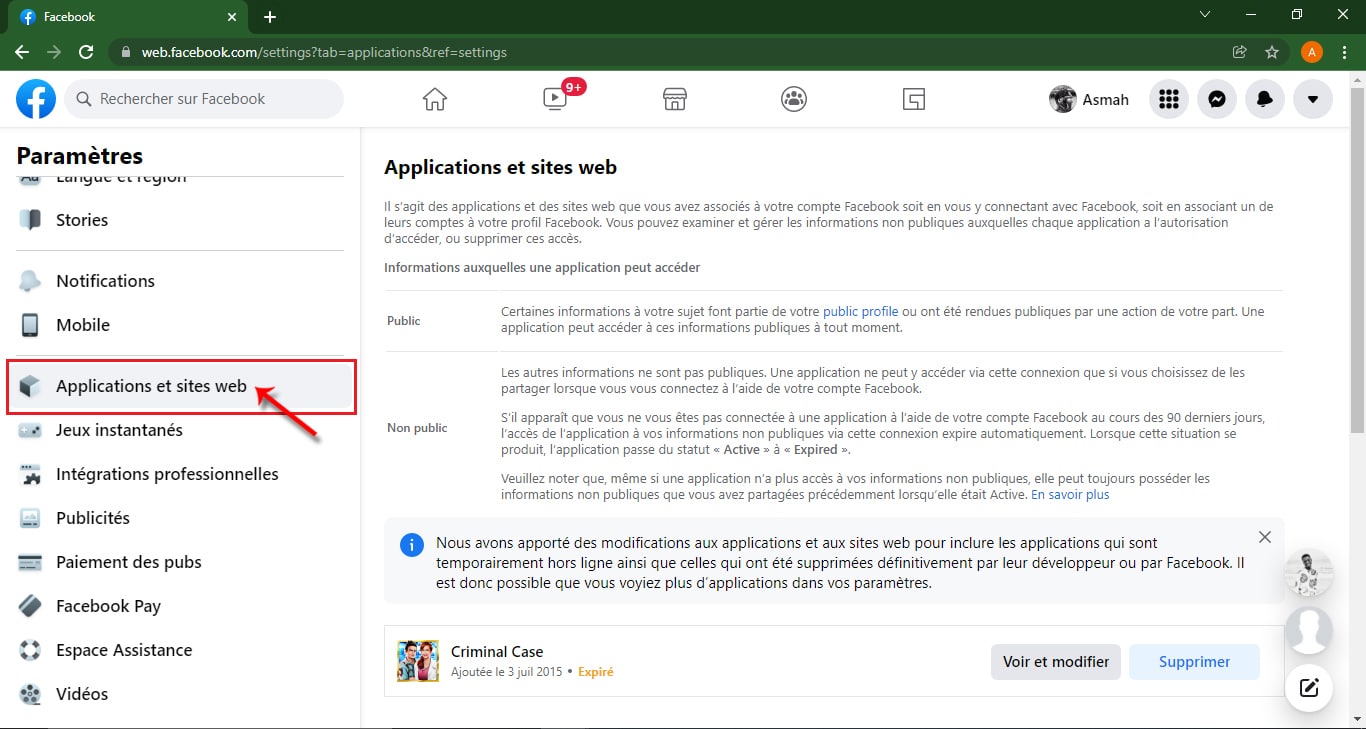Open Paiement des pubs settings
The width and height of the screenshot is (1366, 729).
click(180, 562)
